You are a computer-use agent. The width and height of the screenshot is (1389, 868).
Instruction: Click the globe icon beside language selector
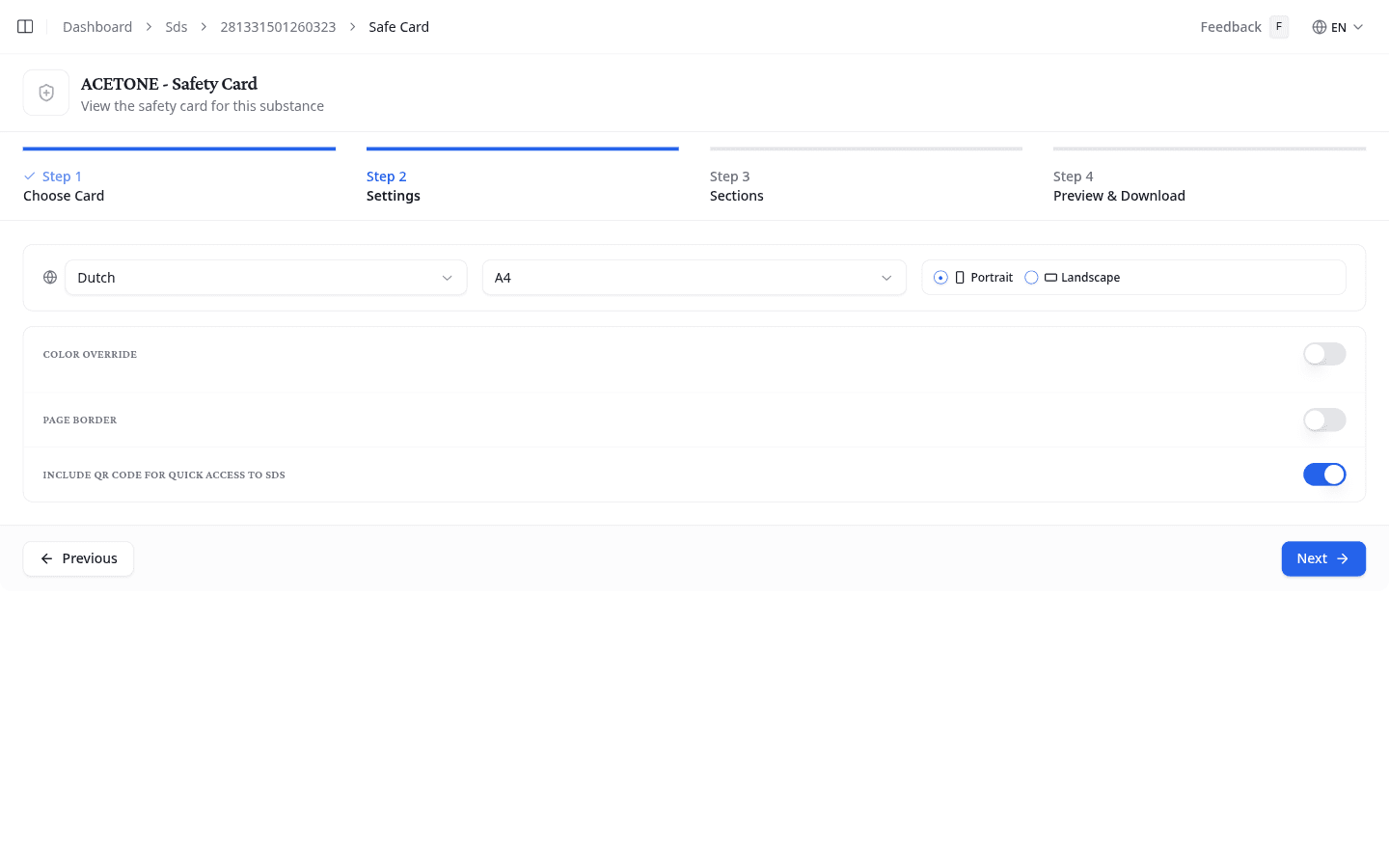pos(49,277)
